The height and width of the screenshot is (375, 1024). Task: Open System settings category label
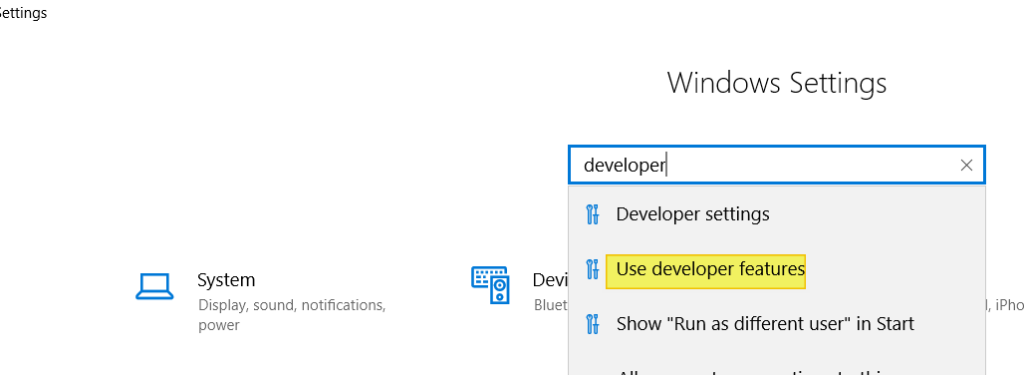click(226, 280)
